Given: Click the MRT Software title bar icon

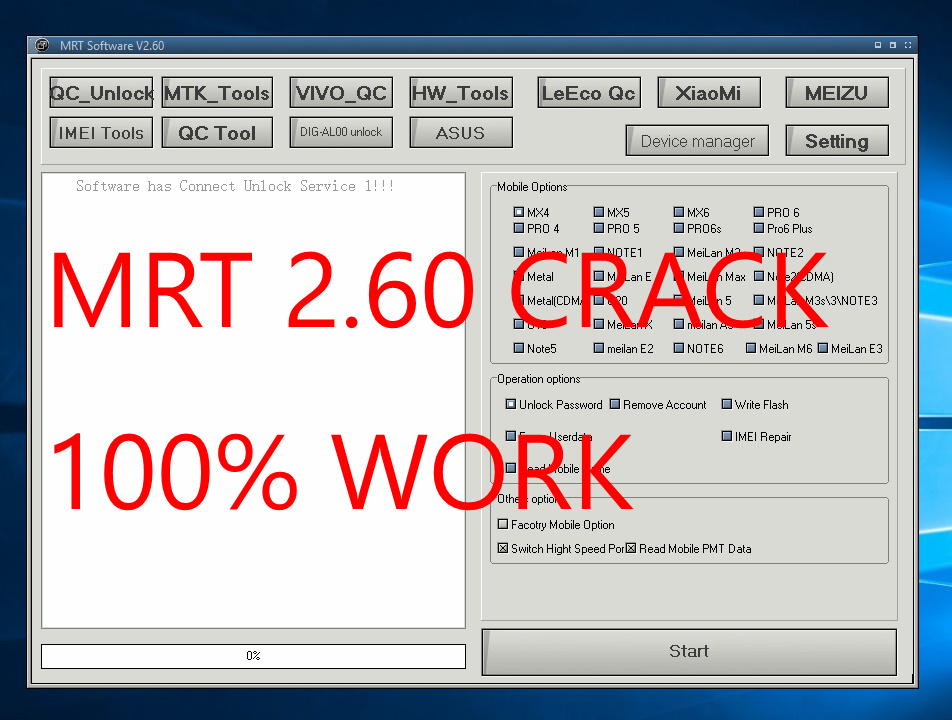Looking at the screenshot, I should (42, 46).
